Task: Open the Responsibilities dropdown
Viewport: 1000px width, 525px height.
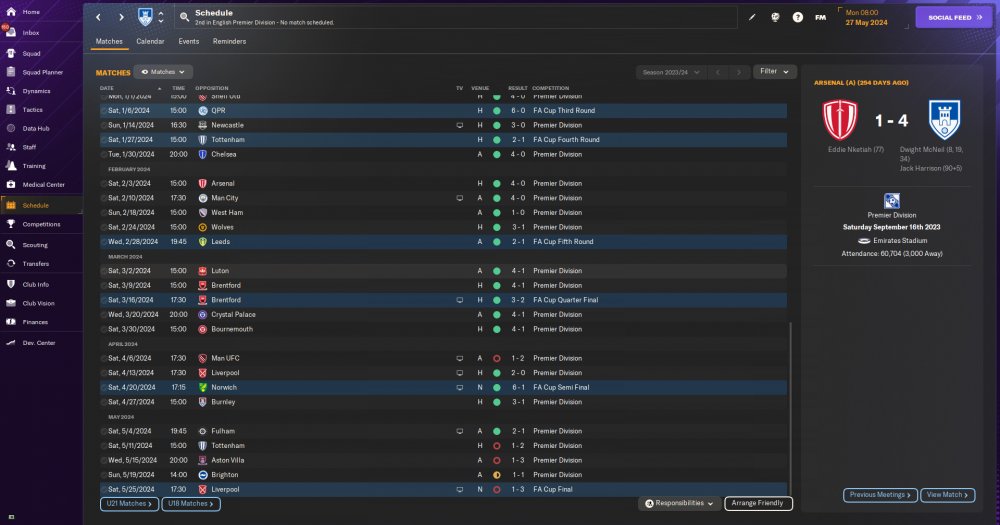Action: [x=679, y=503]
